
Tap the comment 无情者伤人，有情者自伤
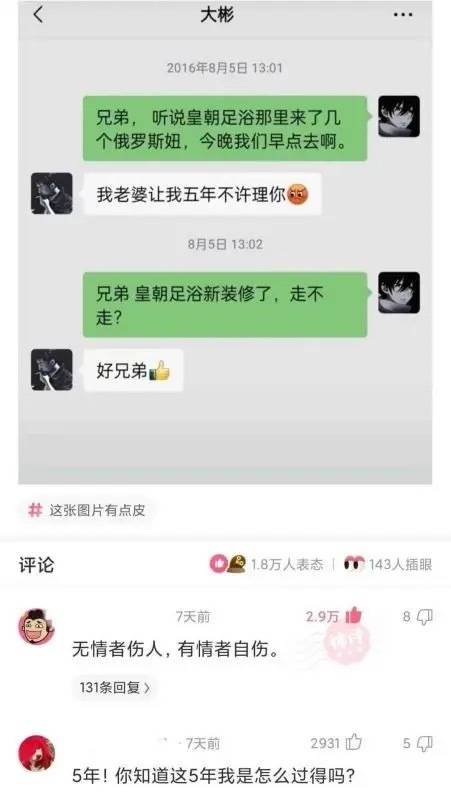click(x=176, y=649)
